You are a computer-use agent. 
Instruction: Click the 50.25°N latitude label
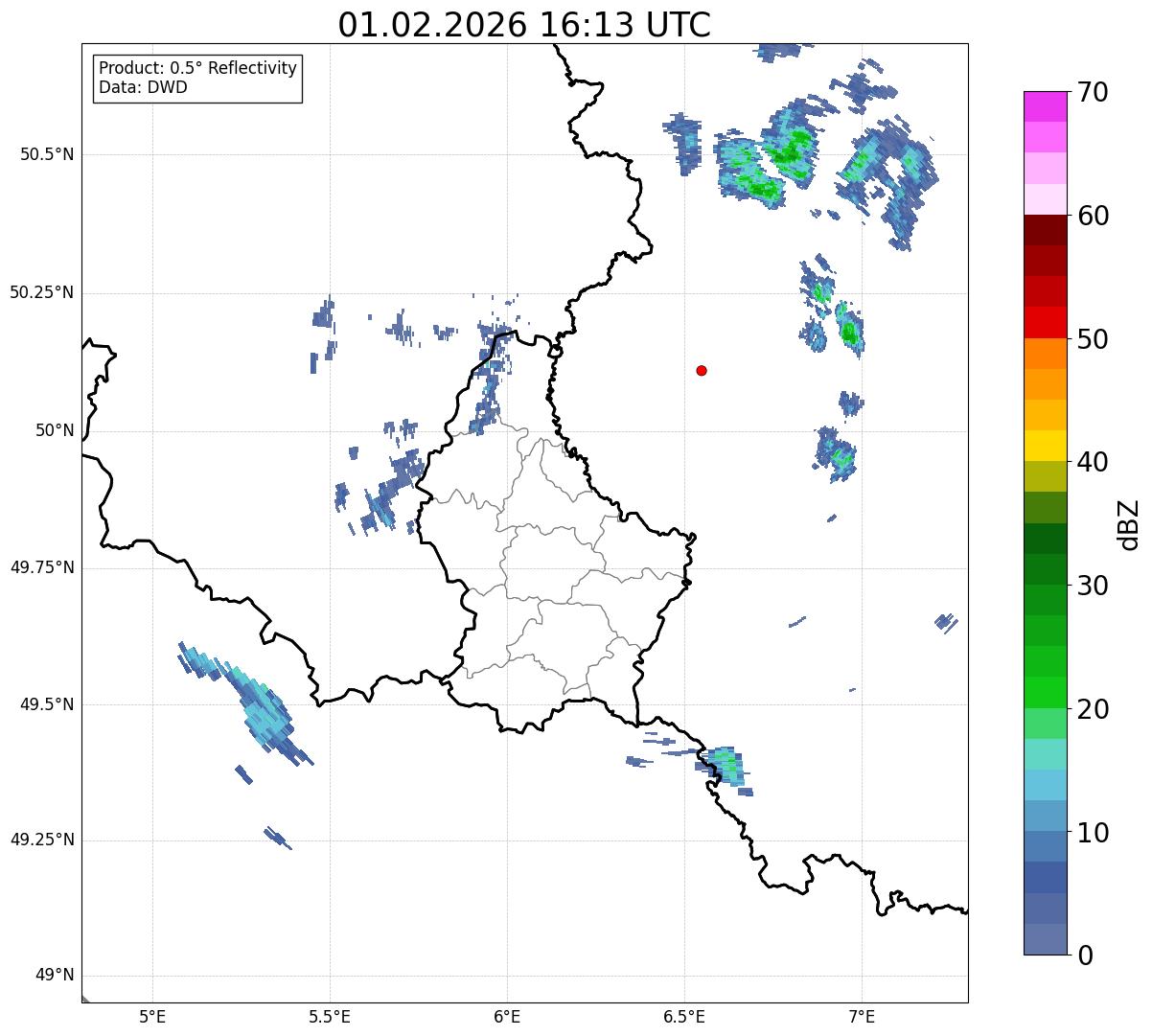tap(41, 292)
